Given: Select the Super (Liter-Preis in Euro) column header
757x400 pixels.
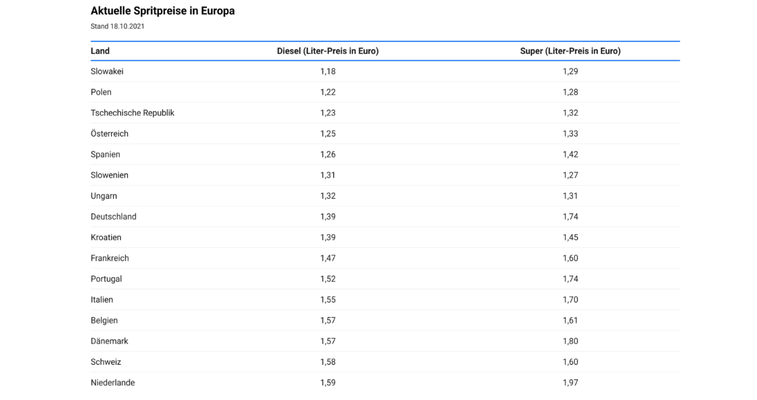Looking at the screenshot, I should (x=570, y=51).
